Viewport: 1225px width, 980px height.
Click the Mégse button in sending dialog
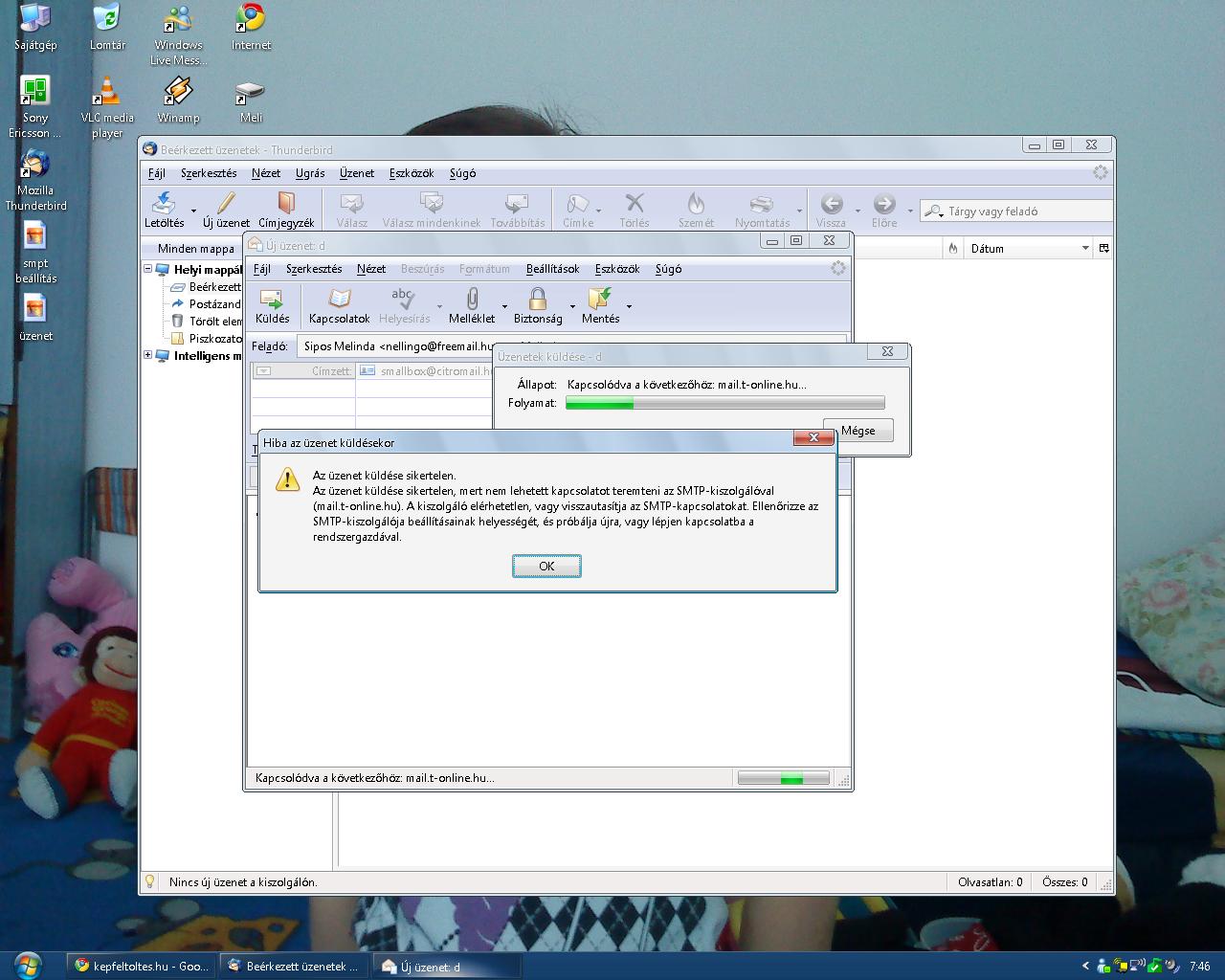tap(857, 431)
